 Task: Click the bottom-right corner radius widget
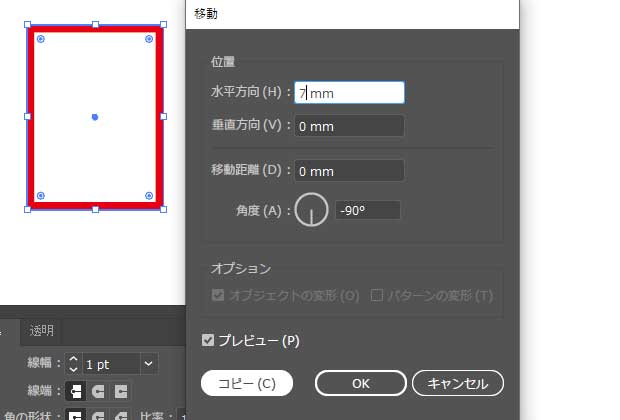(x=149, y=196)
